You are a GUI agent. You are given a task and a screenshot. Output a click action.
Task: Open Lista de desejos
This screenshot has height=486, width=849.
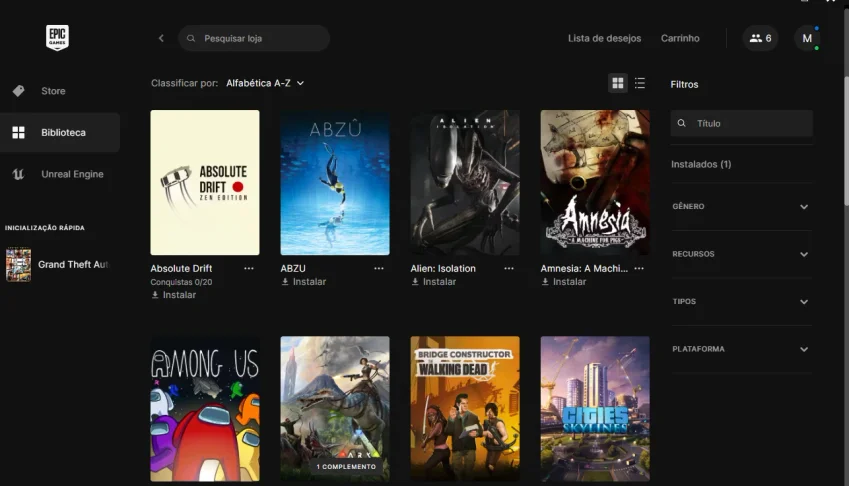tap(604, 38)
